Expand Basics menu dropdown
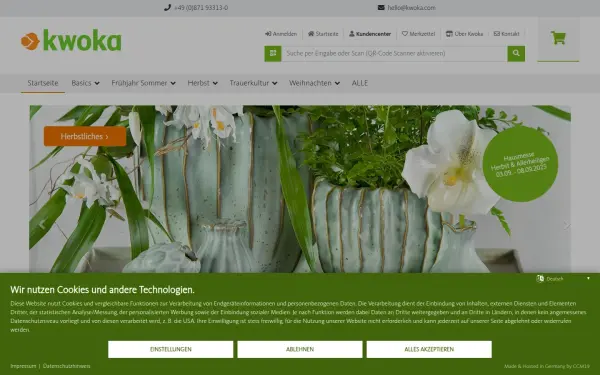Screen dimensions: 600x375 [85, 83]
